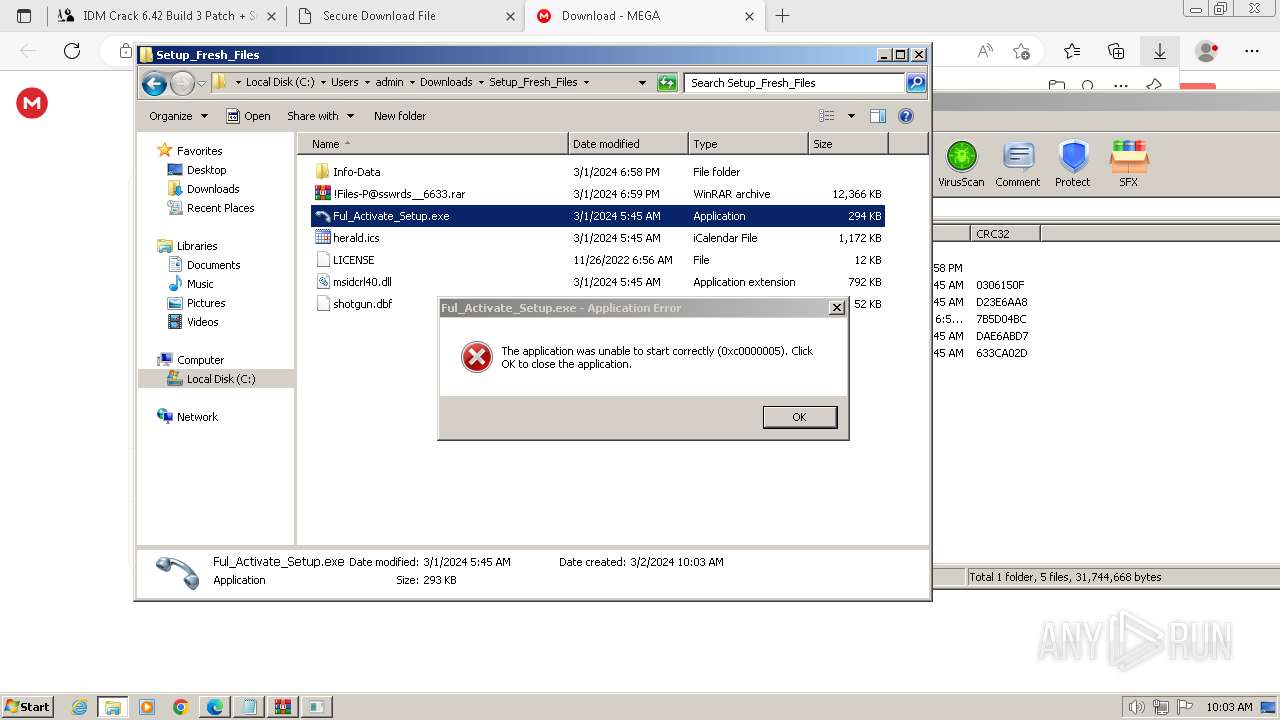Screen dimensions: 1280x720
Task: Open Recent Places in navigation pane
Action: tap(220, 208)
